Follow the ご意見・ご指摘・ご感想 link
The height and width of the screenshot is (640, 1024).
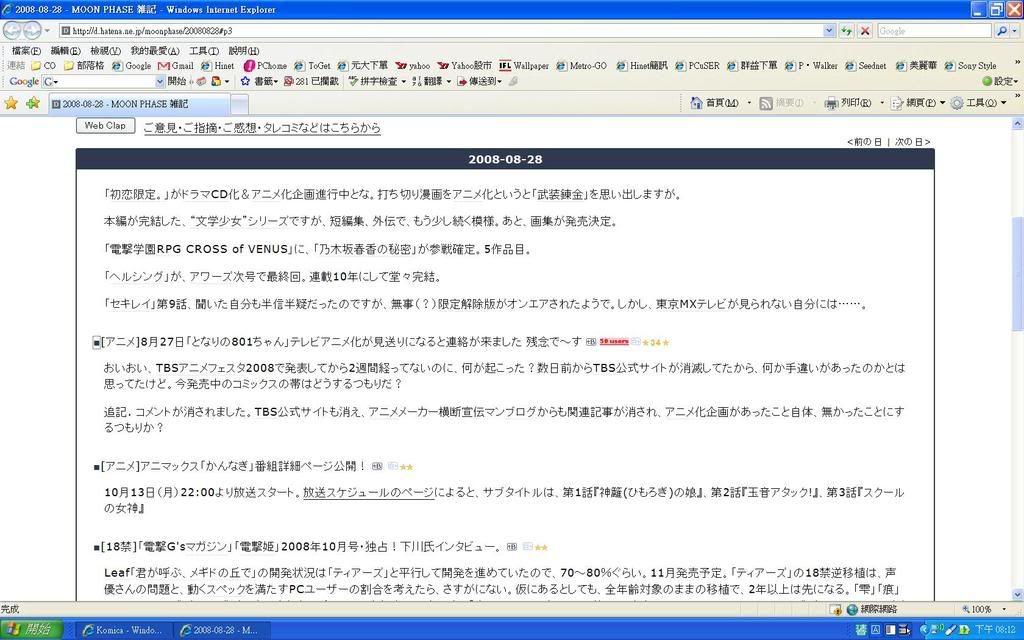tap(262, 128)
